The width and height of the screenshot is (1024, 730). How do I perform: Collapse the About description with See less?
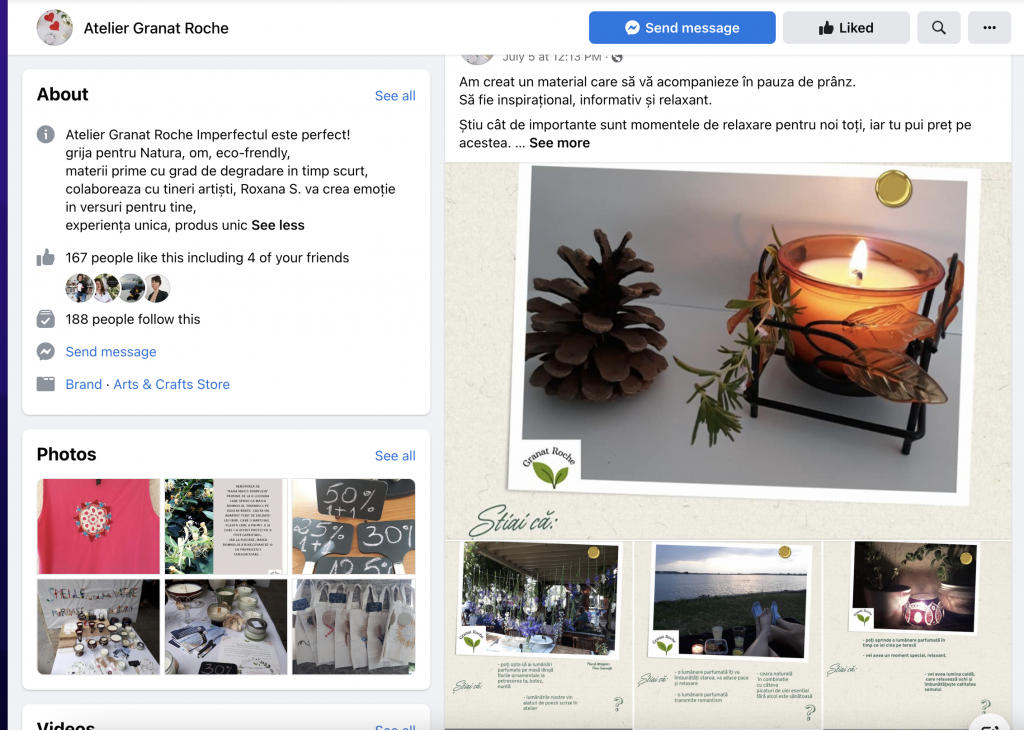tap(278, 225)
